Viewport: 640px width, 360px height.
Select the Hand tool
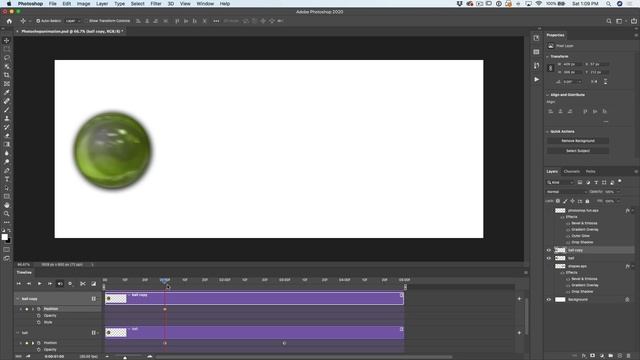point(7,205)
